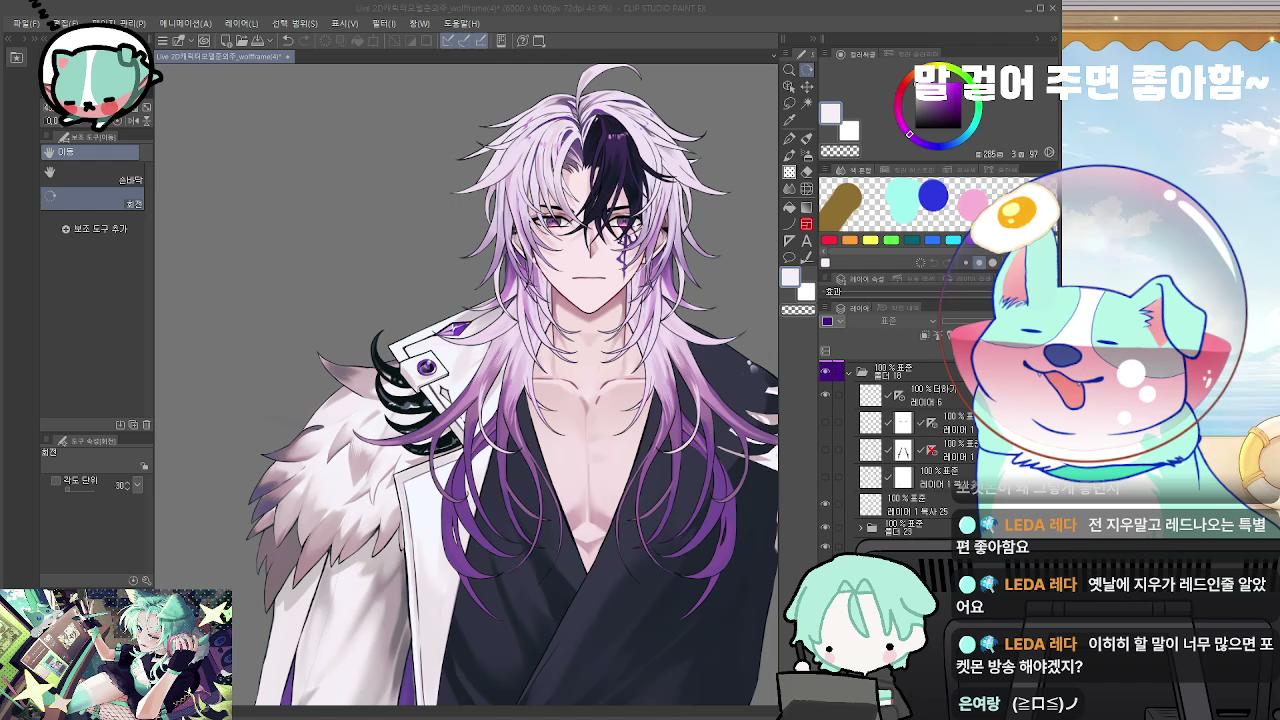1280x720 pixels.
Task: Select the Airbrush tool
Action: (807, 156)
